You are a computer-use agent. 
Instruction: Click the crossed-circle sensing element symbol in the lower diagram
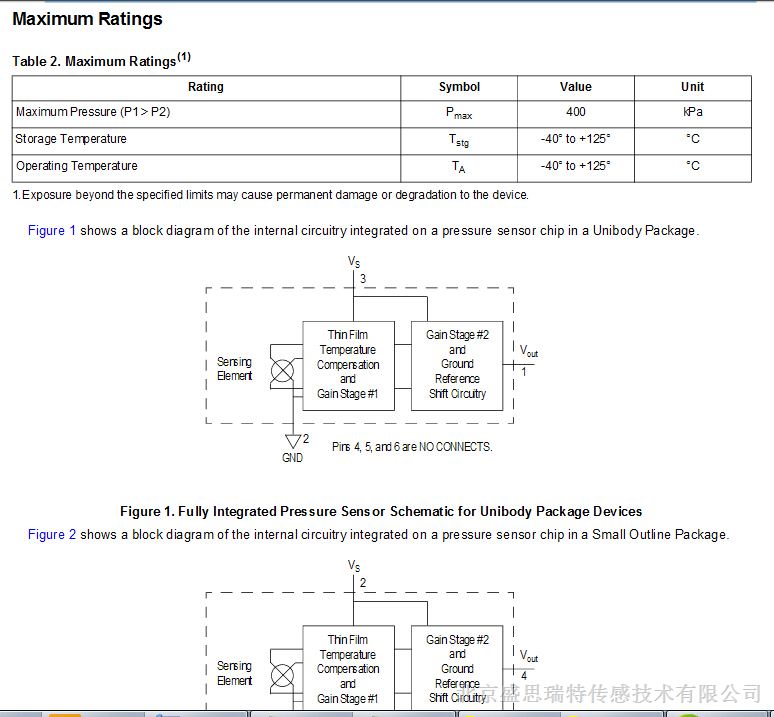click(x=282, y=676)
